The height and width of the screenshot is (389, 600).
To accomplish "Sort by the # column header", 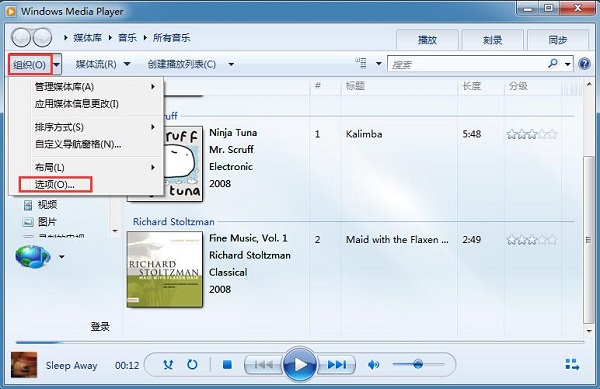I will pos(318,86).
